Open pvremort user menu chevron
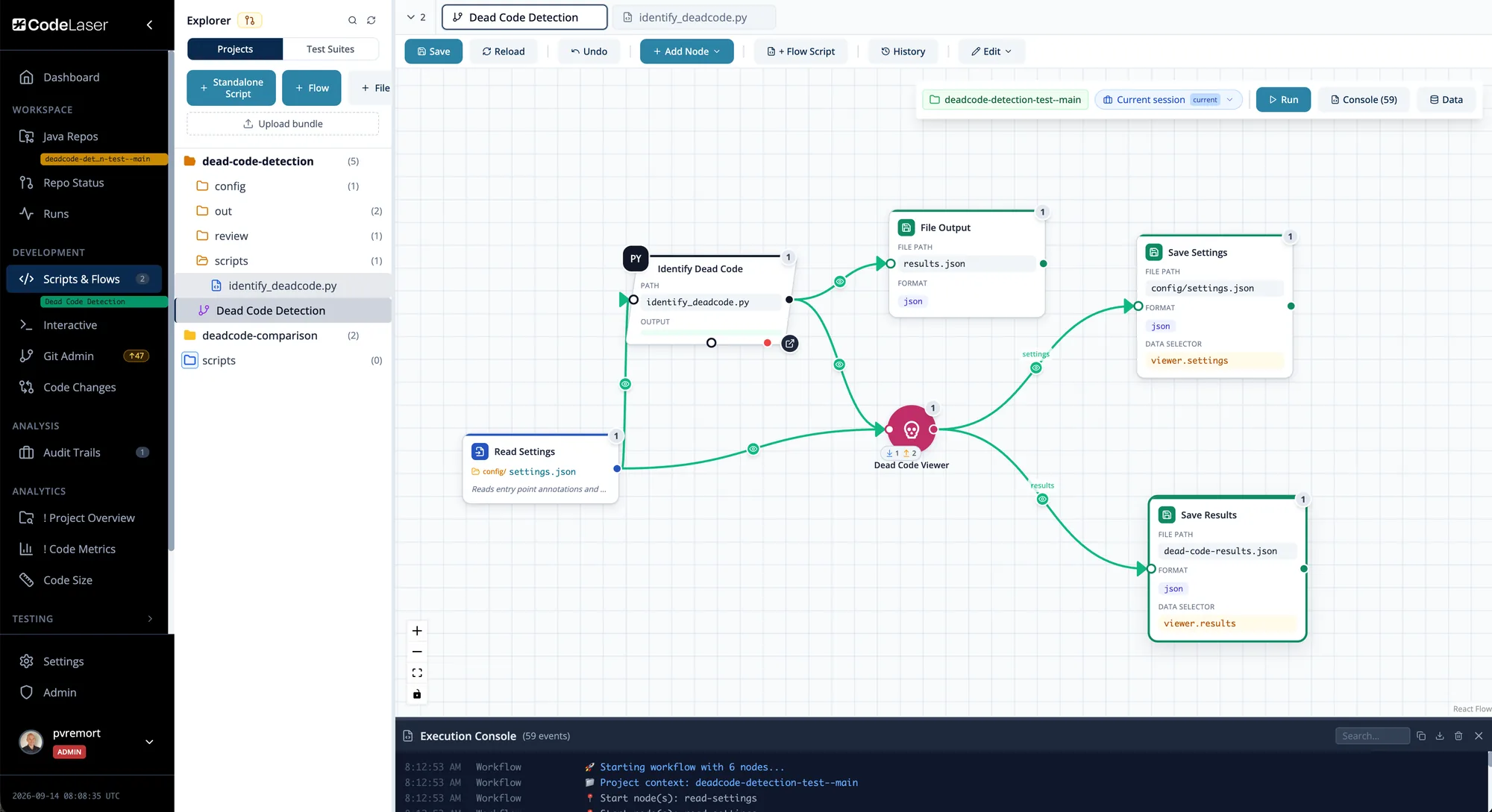 click(x=149, y=742)
